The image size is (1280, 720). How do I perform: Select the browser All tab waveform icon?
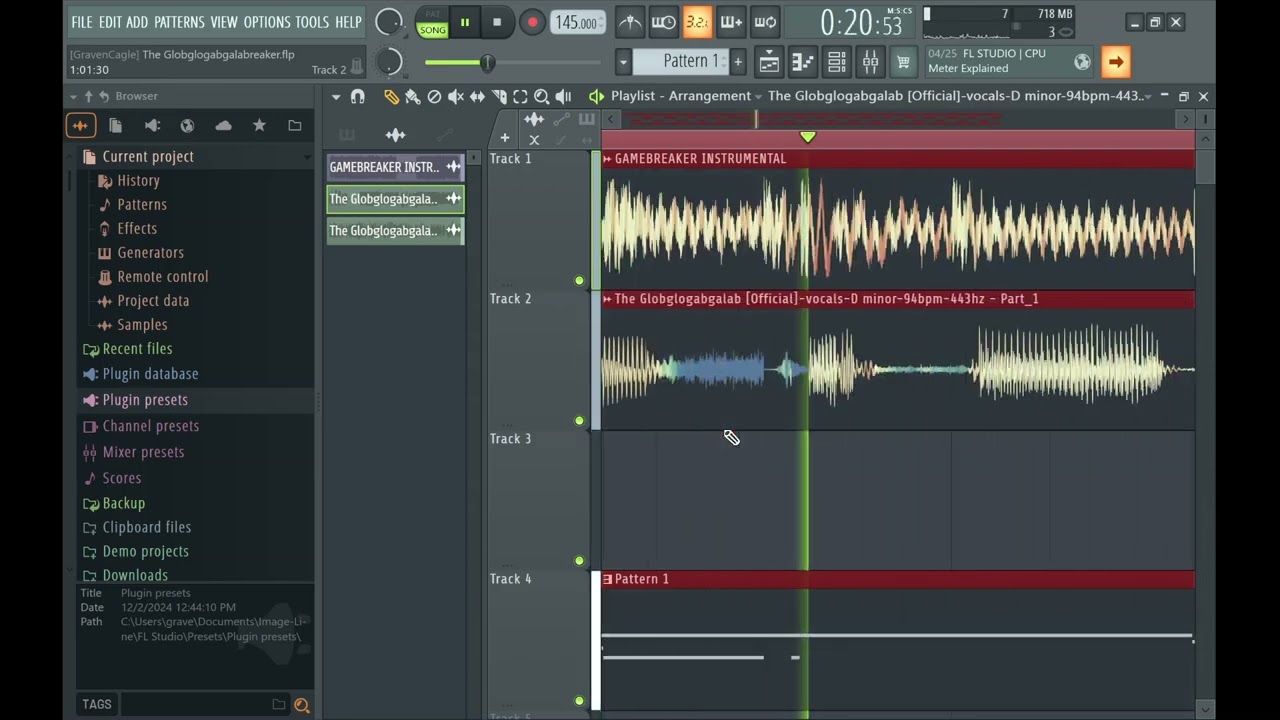(81, 126)
